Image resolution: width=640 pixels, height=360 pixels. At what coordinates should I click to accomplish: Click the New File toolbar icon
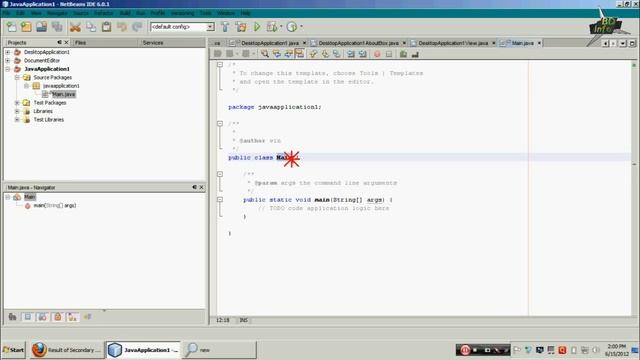click(12, 27)
